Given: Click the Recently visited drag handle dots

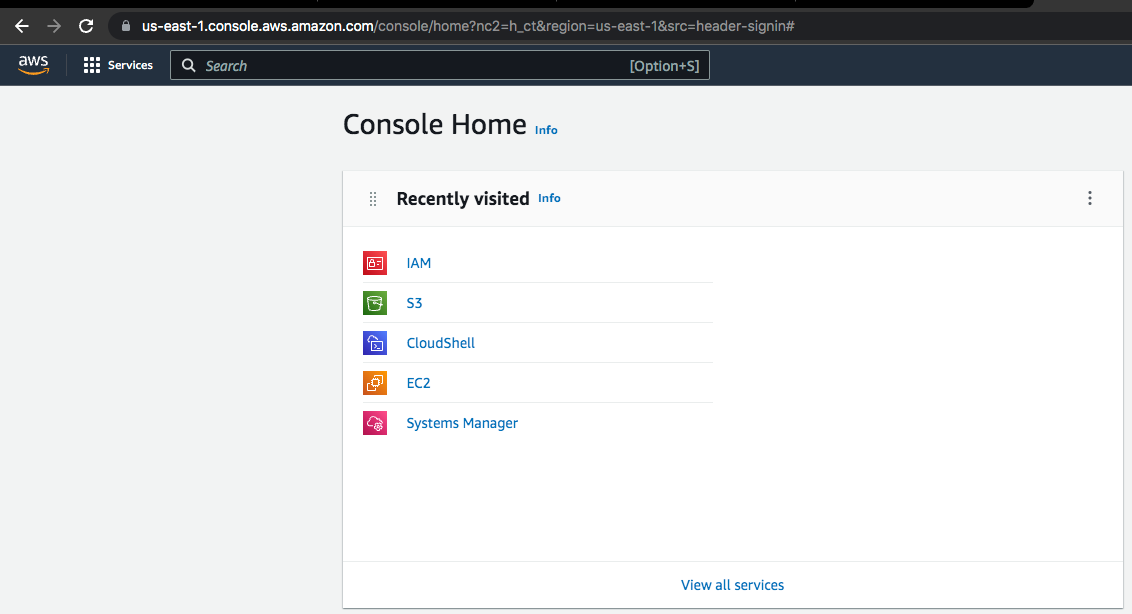Looking at the screenshot, I should pyautogui.click(x=372, y=198).
